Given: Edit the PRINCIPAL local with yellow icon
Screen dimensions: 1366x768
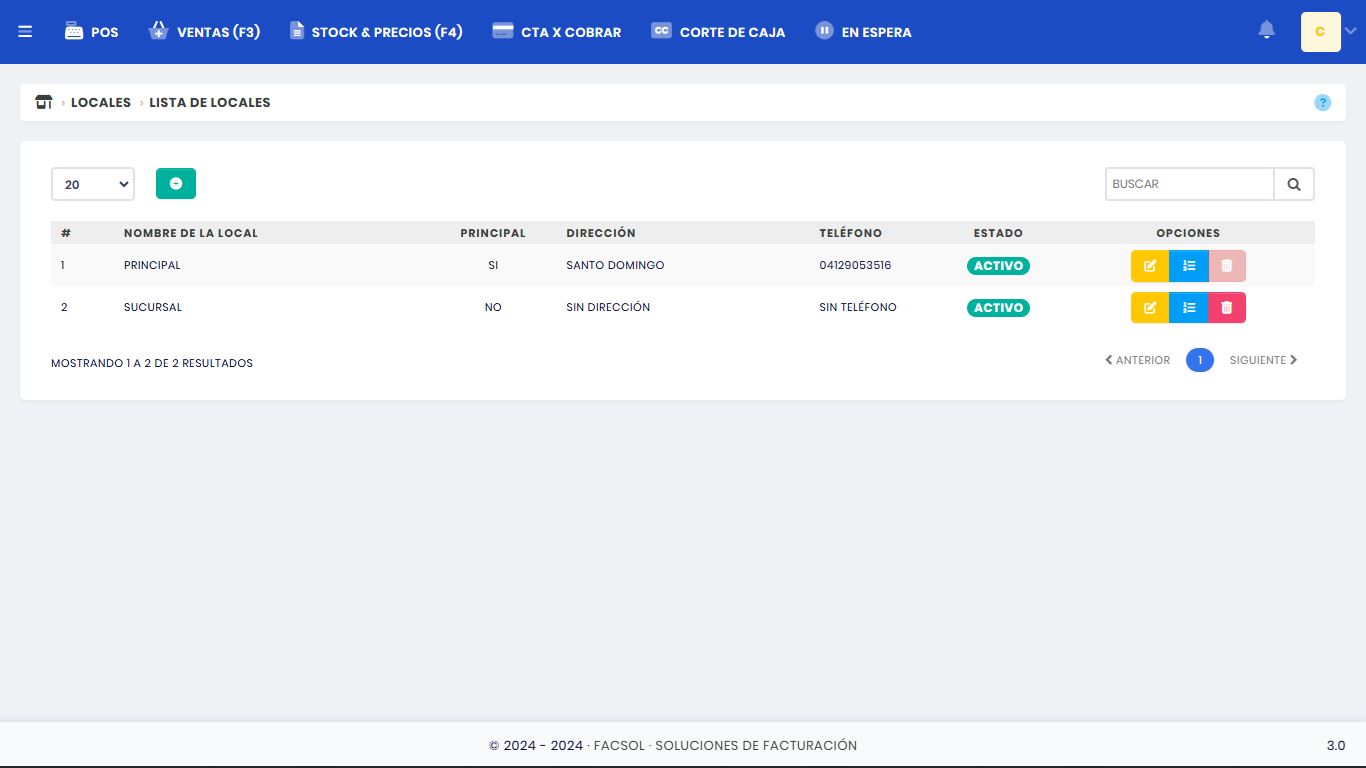Looking at the screenshot, I should (1149, 266).
